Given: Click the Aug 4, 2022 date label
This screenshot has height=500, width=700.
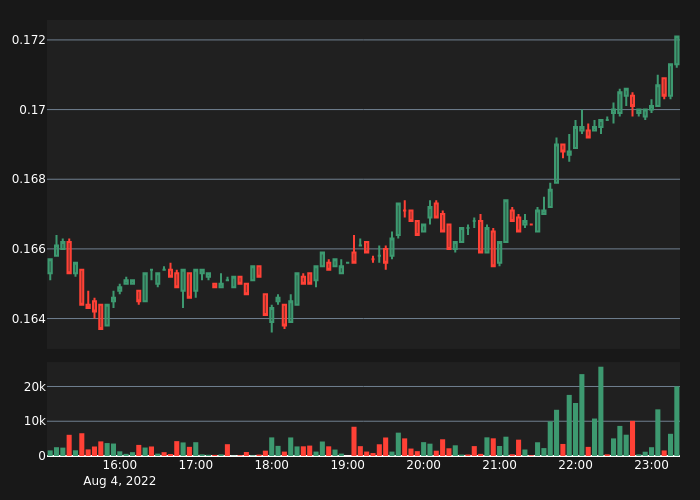Looking at the screenshot, I should tap(120, 481).
